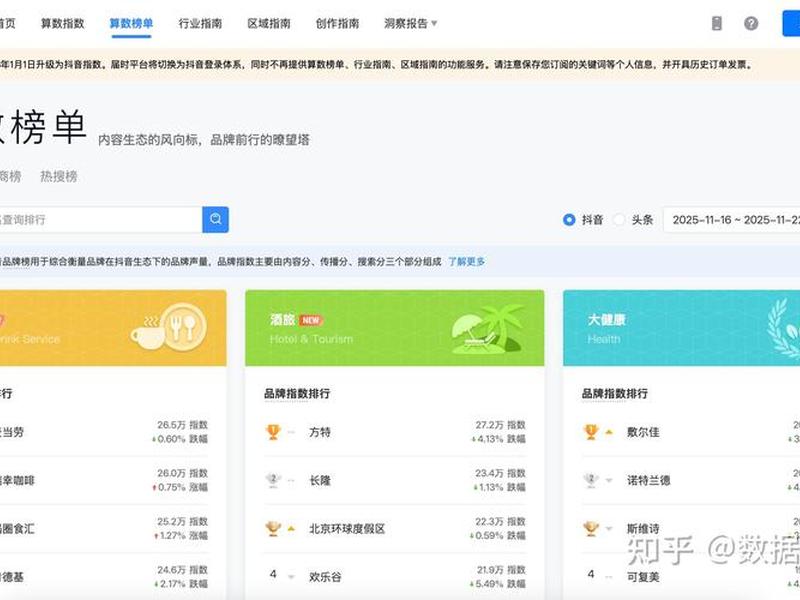Switch to 创作指南 tab
The height and width of the screenshot is (600, 800).
point(337,23)
